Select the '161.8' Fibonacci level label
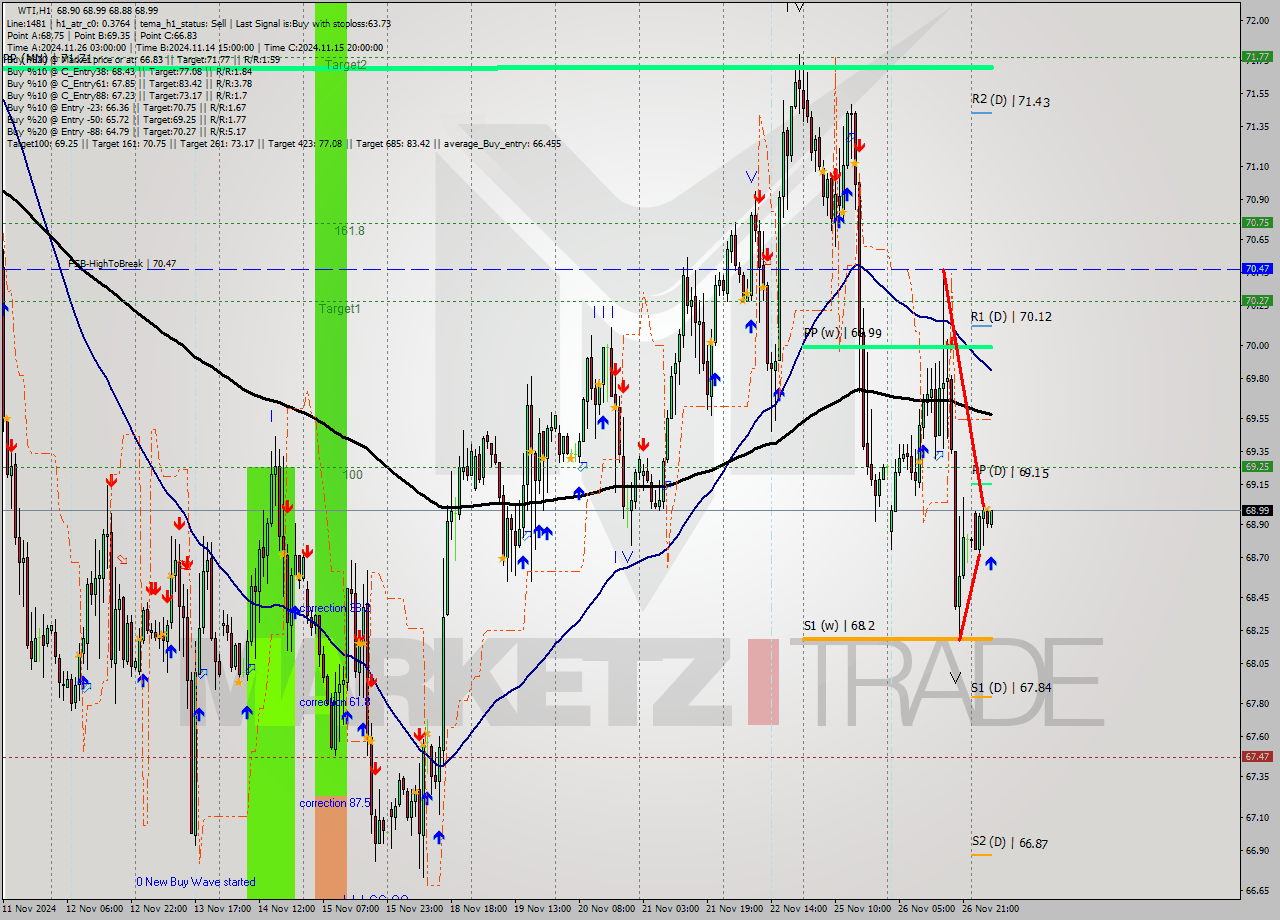This screenshot has width=1280, height=920. pyautogui.click(x=349, y=230)
